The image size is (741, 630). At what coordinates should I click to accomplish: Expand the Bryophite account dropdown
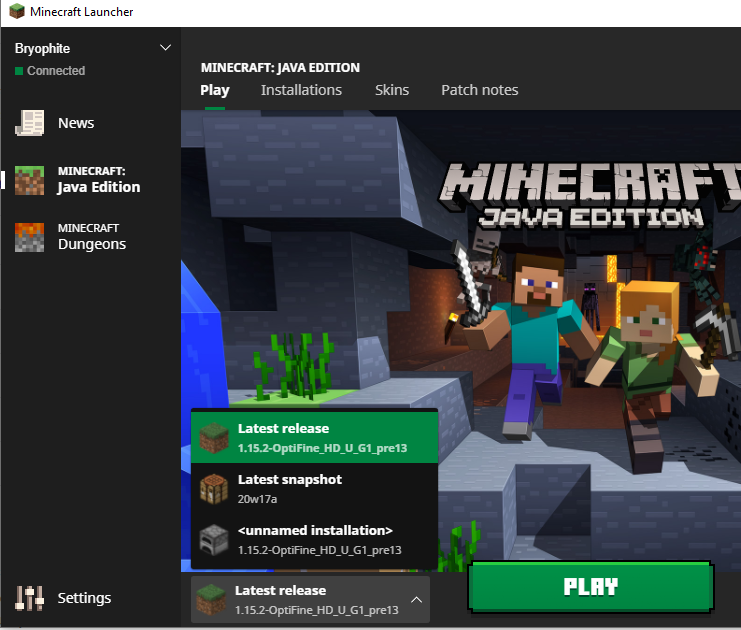click(x=165, y=48)
